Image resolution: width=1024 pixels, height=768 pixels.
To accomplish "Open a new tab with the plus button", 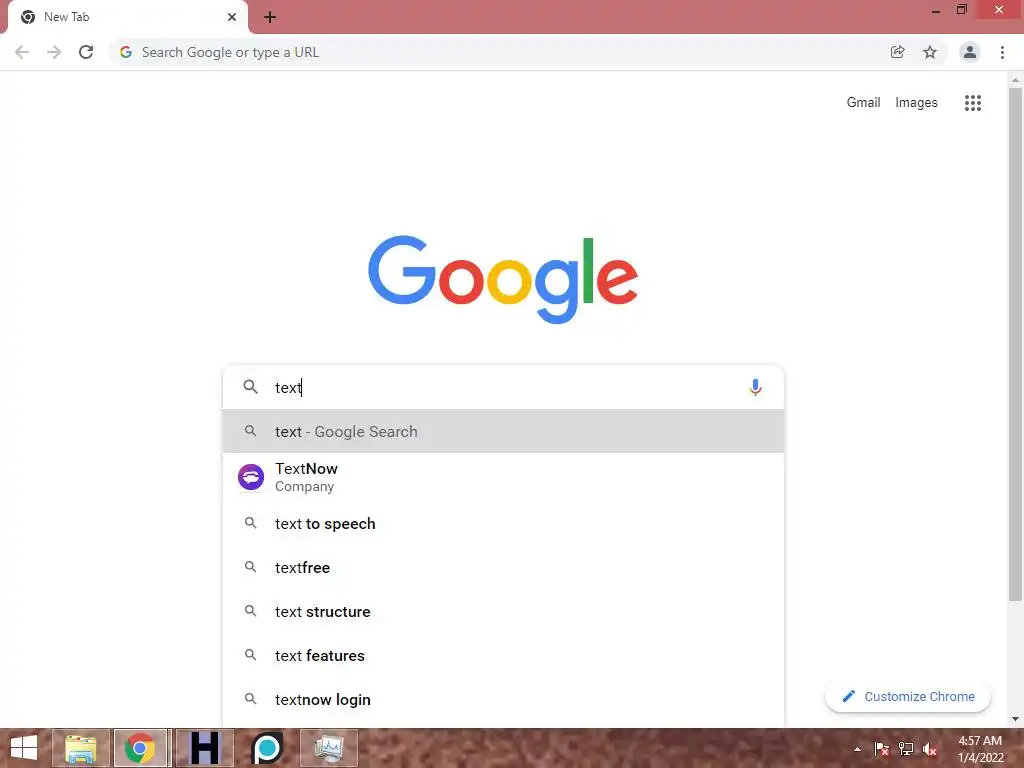I will (x=270, y=17).
